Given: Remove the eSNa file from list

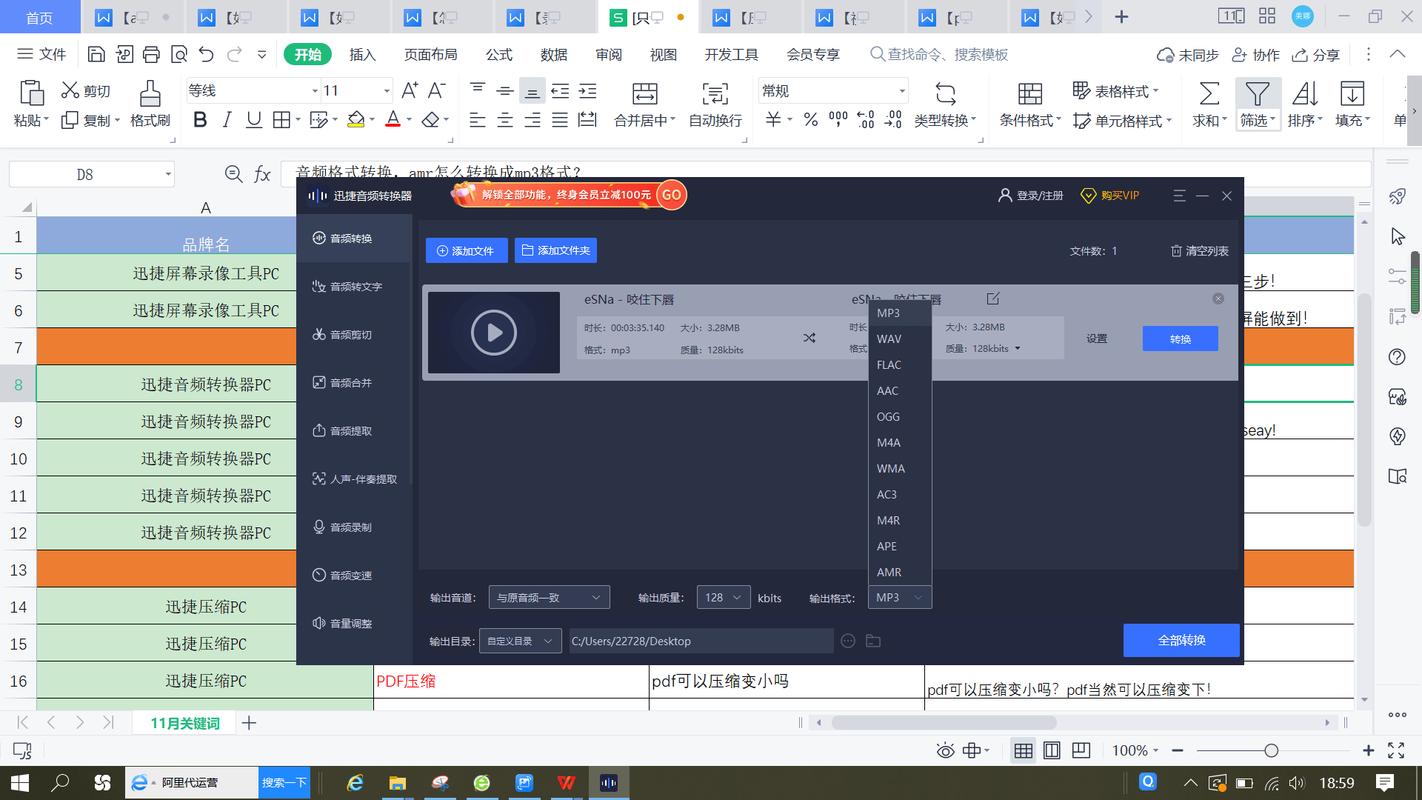Looking at the screenshot, I should 1218,298.
